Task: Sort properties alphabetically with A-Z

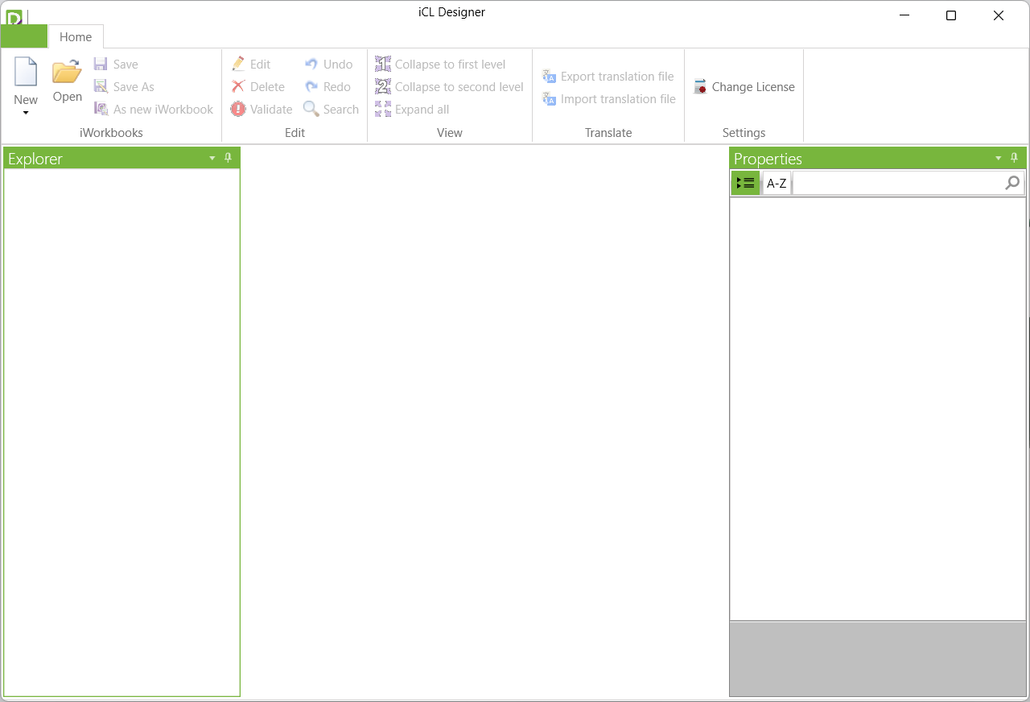Action: [776, 182]
